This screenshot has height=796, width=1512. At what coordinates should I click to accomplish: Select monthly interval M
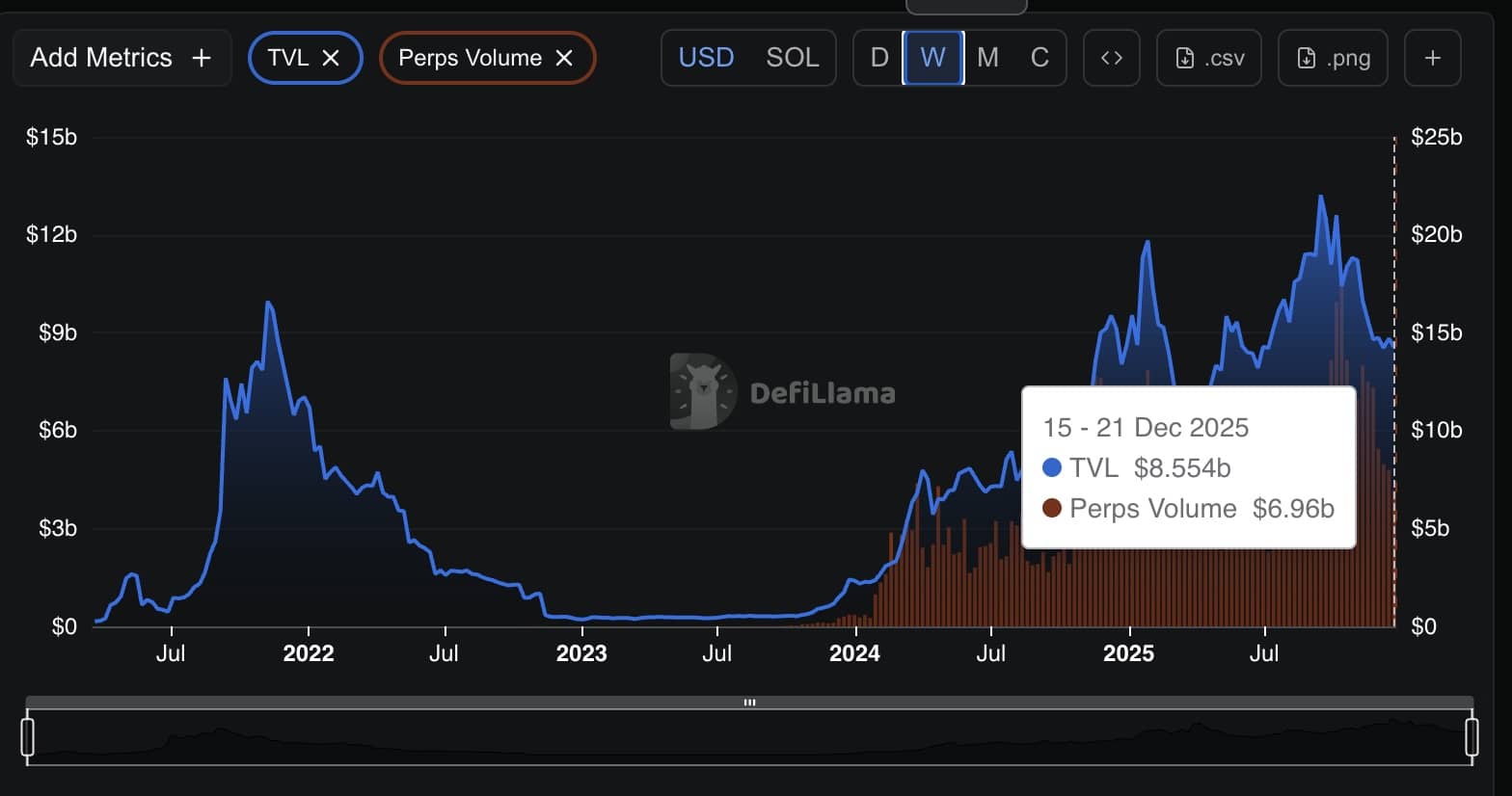click(987, 58)
